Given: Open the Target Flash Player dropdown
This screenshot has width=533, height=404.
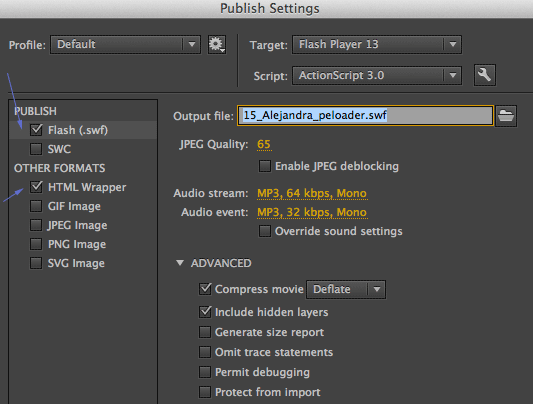Looking at the screenshot, I should point(377,45).
